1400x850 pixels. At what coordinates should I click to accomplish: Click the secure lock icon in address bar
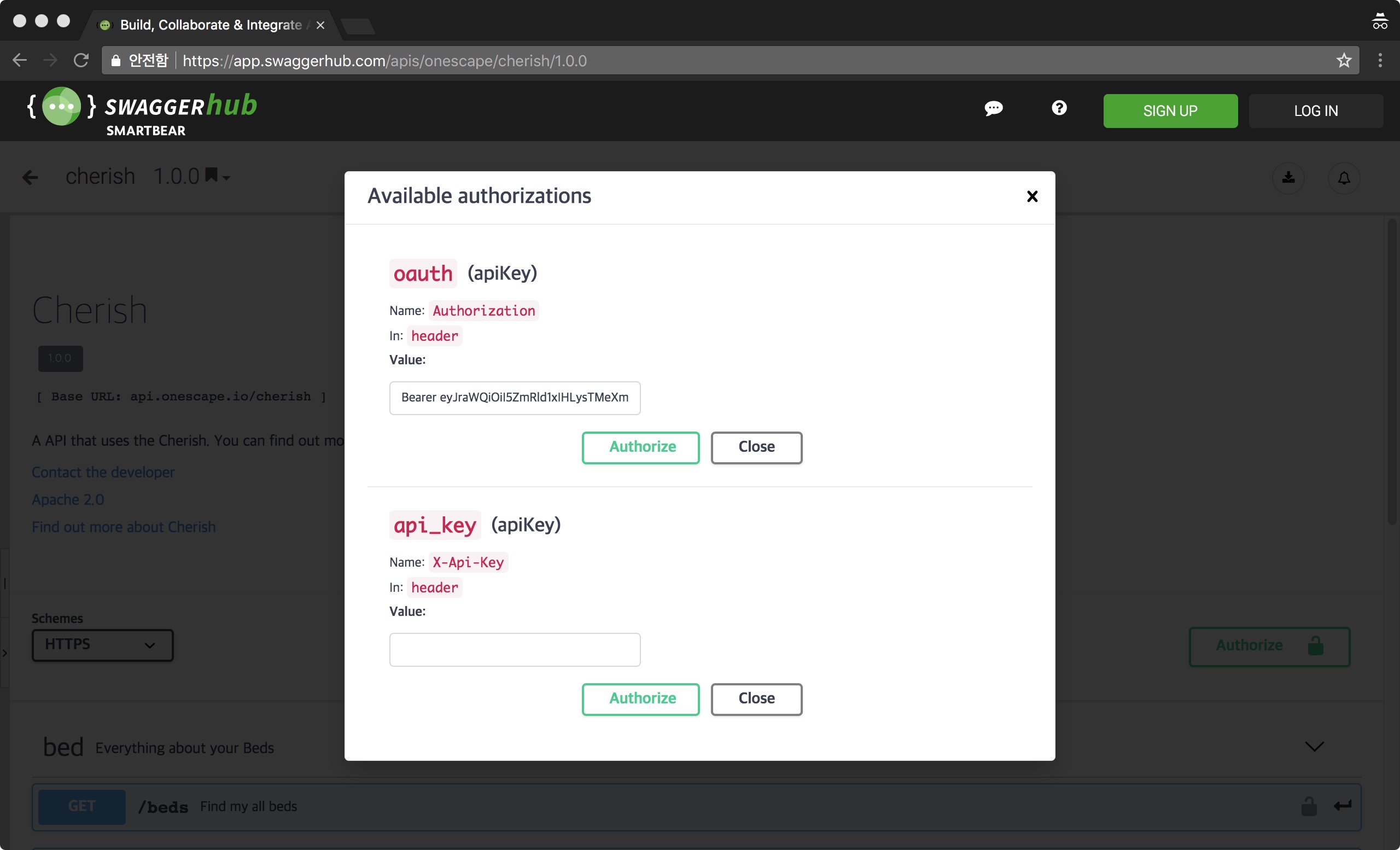(x=116, y=61)
